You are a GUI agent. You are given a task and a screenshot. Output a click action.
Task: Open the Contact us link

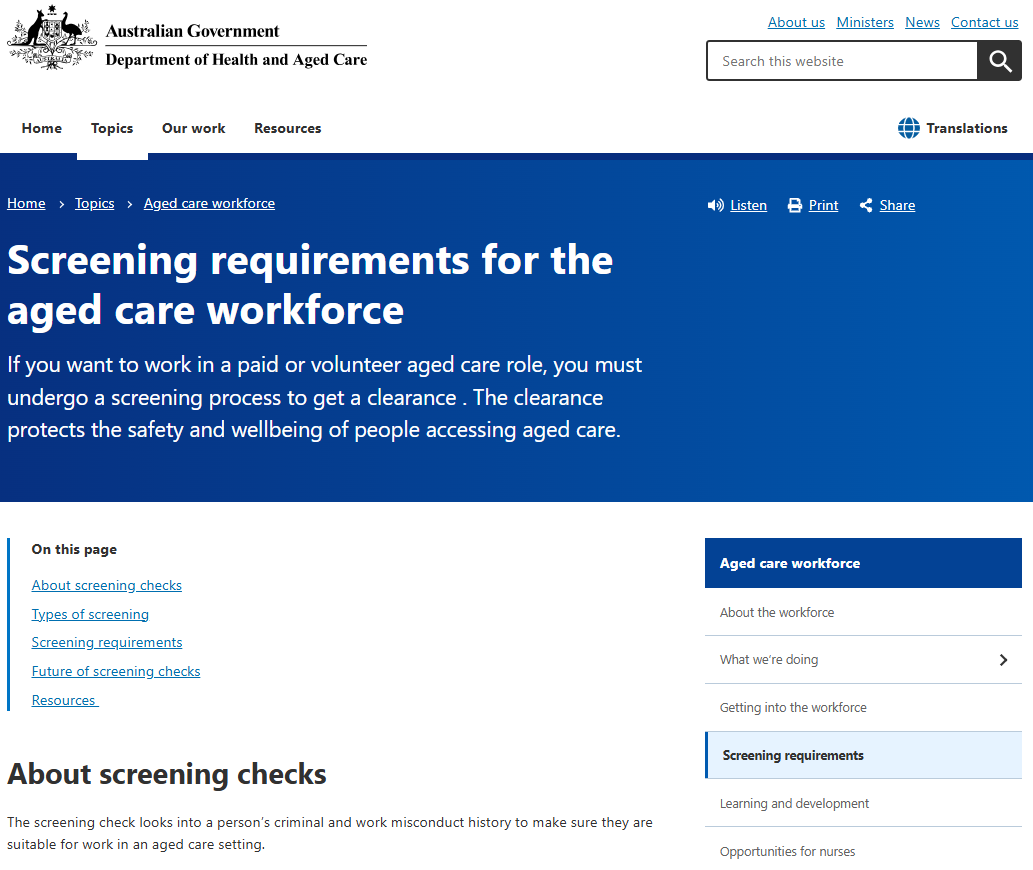pos(984,22)
